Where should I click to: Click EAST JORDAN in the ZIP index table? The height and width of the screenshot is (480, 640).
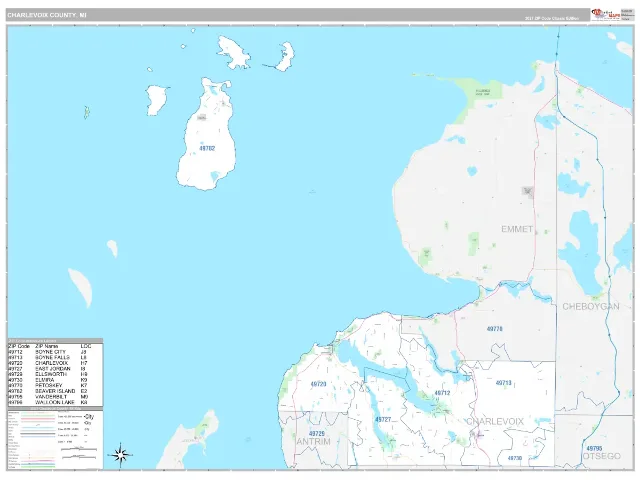click(53, 369)
